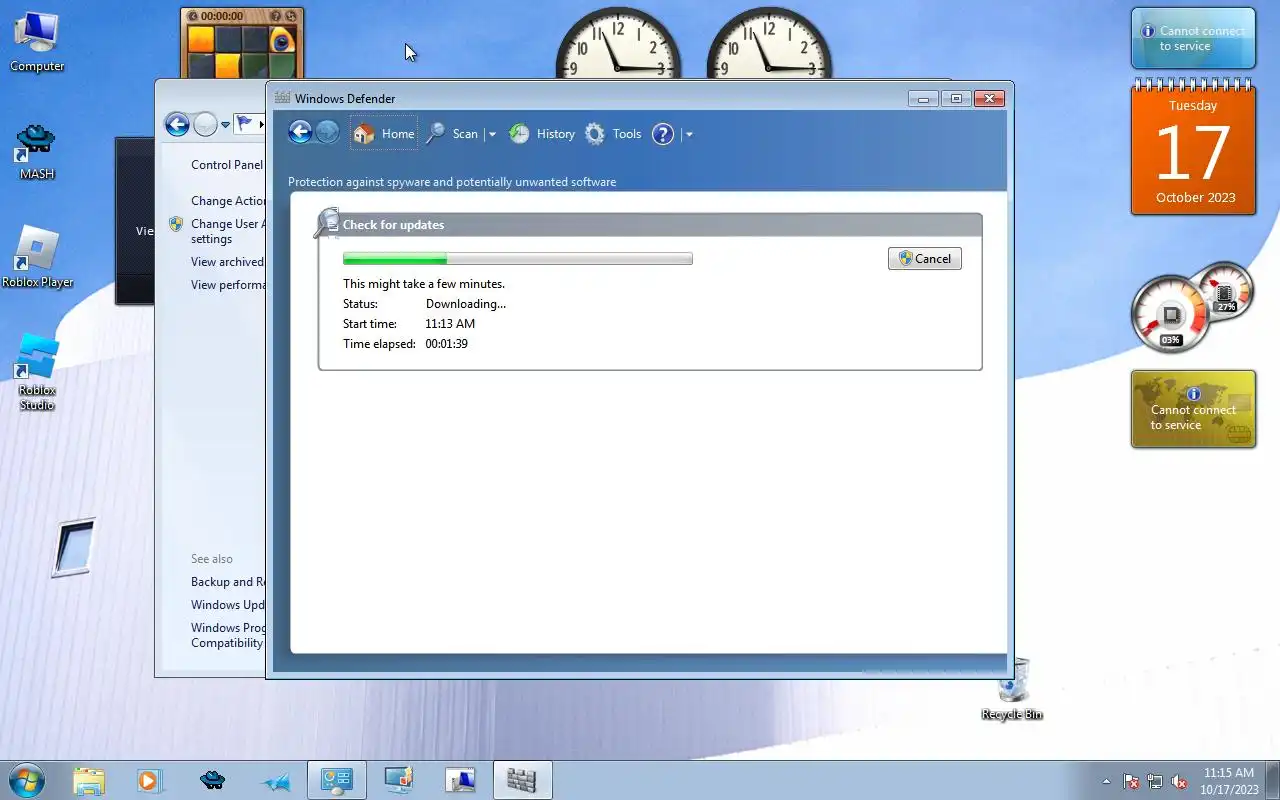Open the Home page in Defender
The image size is (1280, 800).
(384, 134)
